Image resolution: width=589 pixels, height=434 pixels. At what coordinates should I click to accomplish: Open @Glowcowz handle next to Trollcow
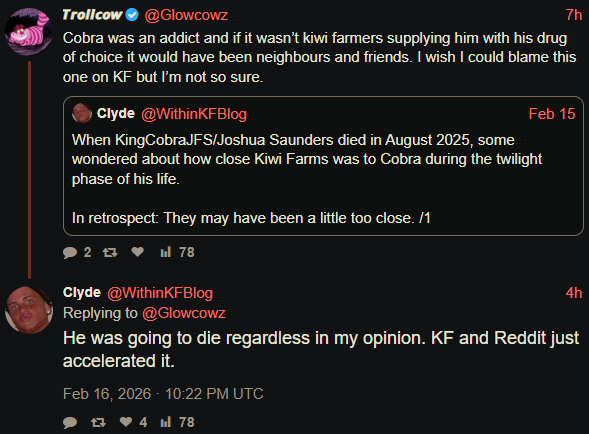tap(186, 15)
